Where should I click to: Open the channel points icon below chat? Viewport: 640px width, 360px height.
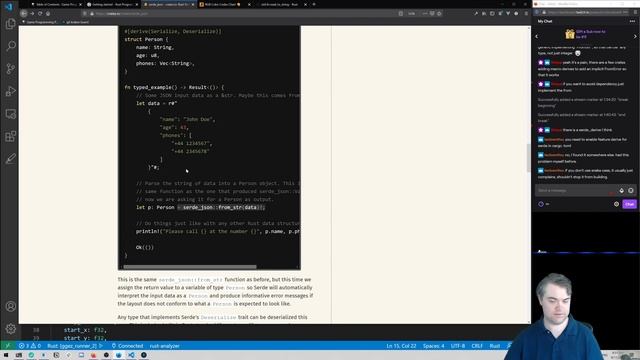[541, 204]
